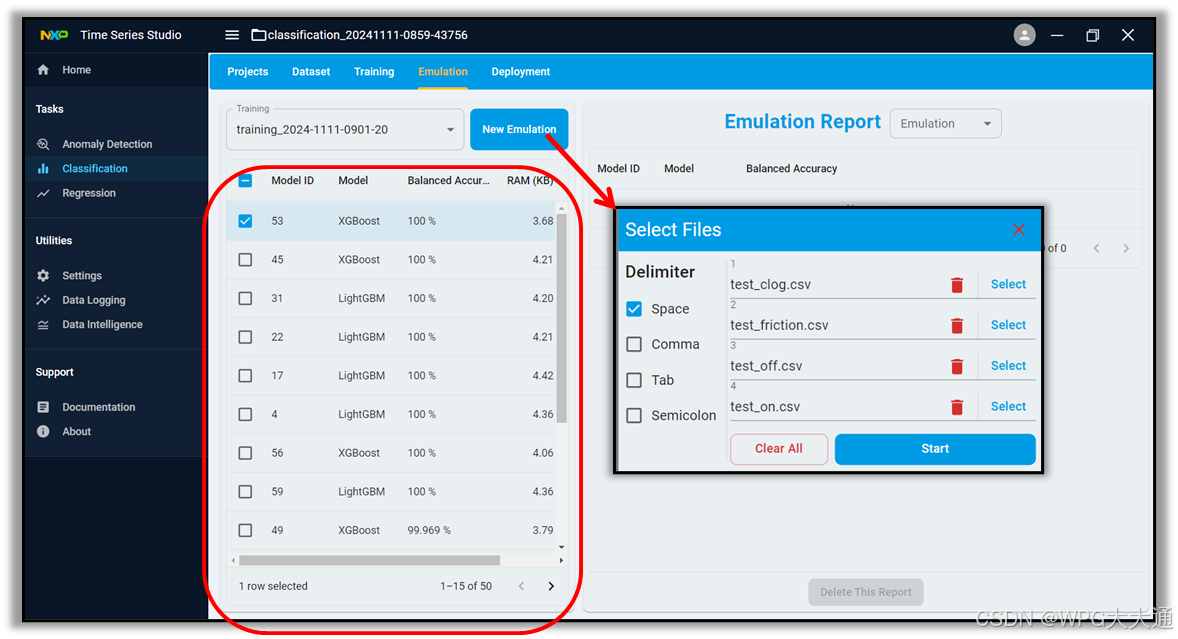Go to next page of model list
The image size is (1178, 639).
tap(551, 586)
